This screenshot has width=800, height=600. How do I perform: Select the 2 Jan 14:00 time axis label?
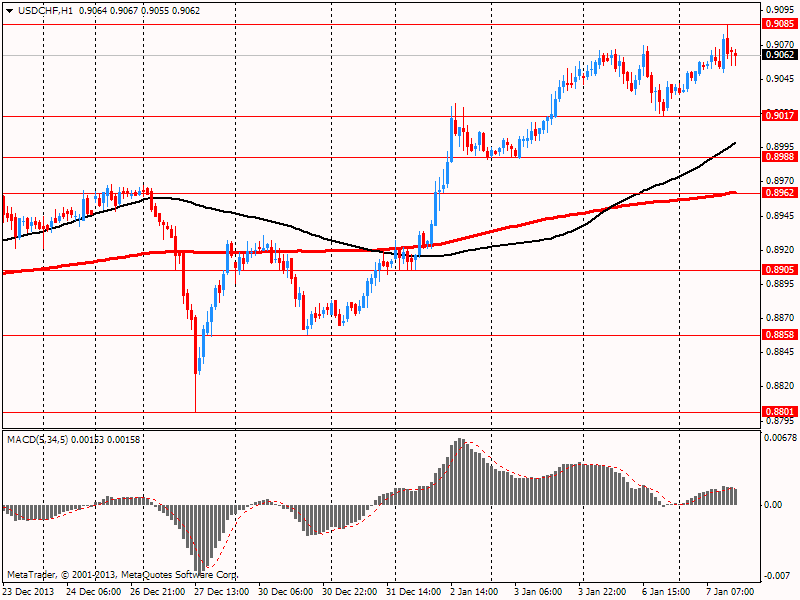point(474,591)
